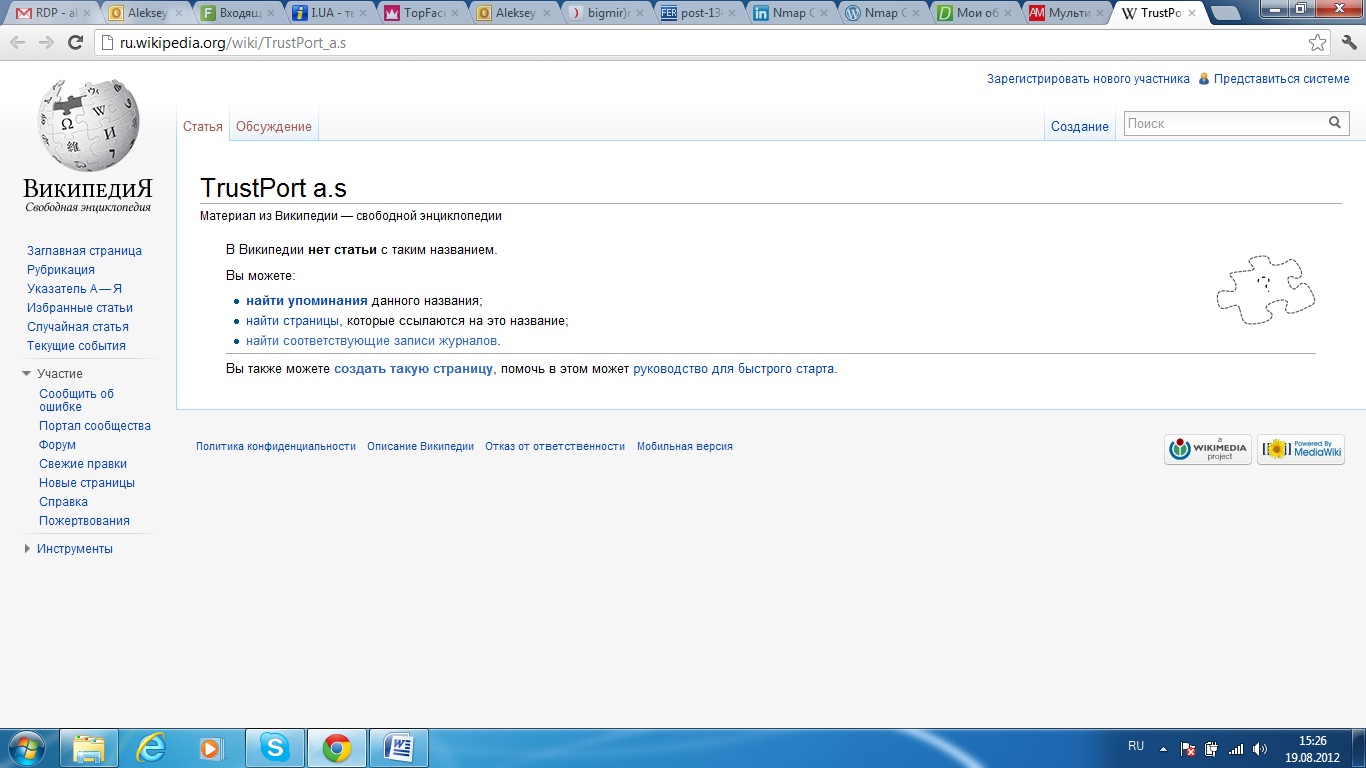Viewport: 1366px width, 768px height.
Task: Click the Chrome taskbar icon
Action: [337, 748]
